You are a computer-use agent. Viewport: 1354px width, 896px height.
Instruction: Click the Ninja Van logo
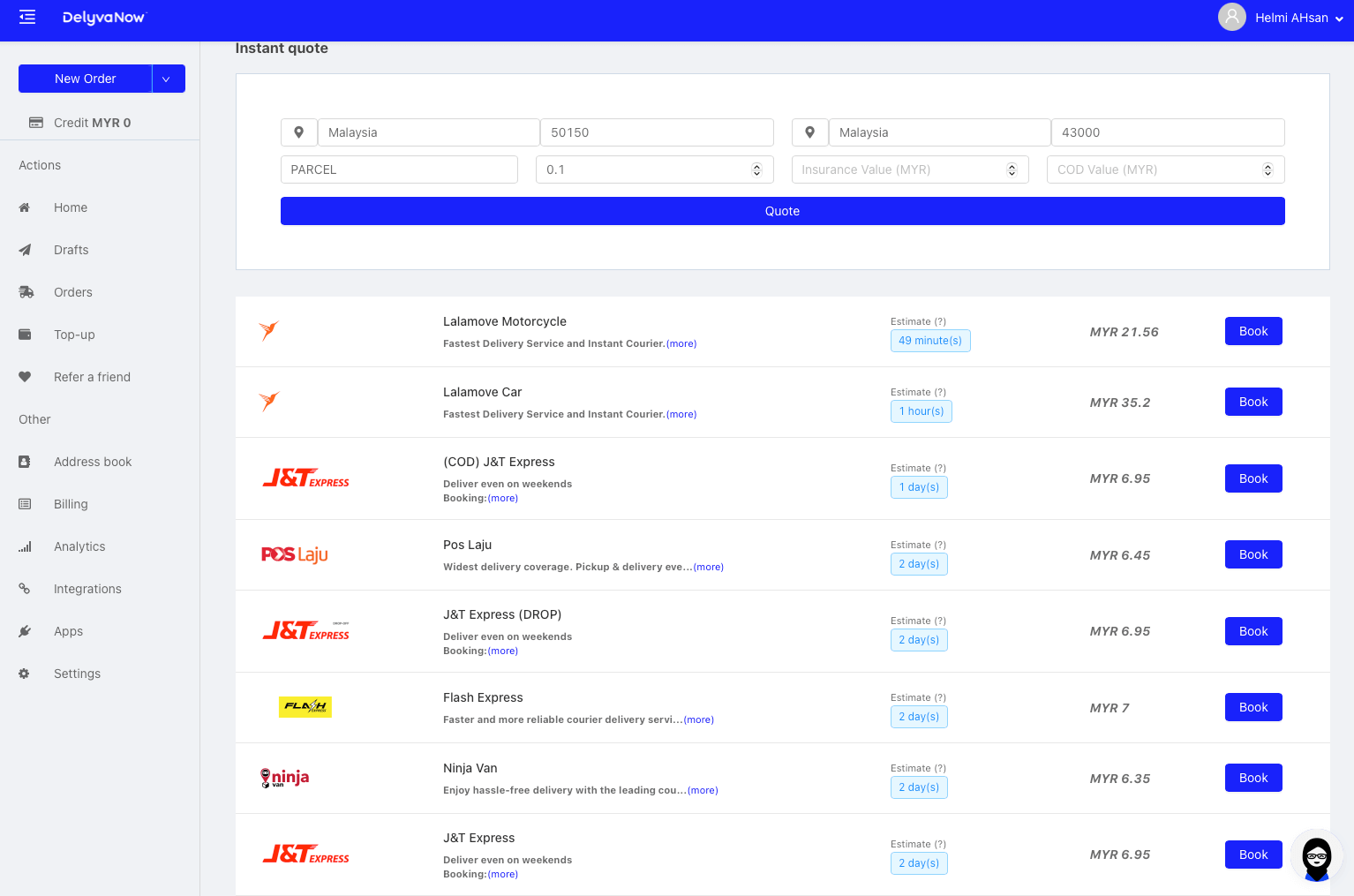[285, 778]
